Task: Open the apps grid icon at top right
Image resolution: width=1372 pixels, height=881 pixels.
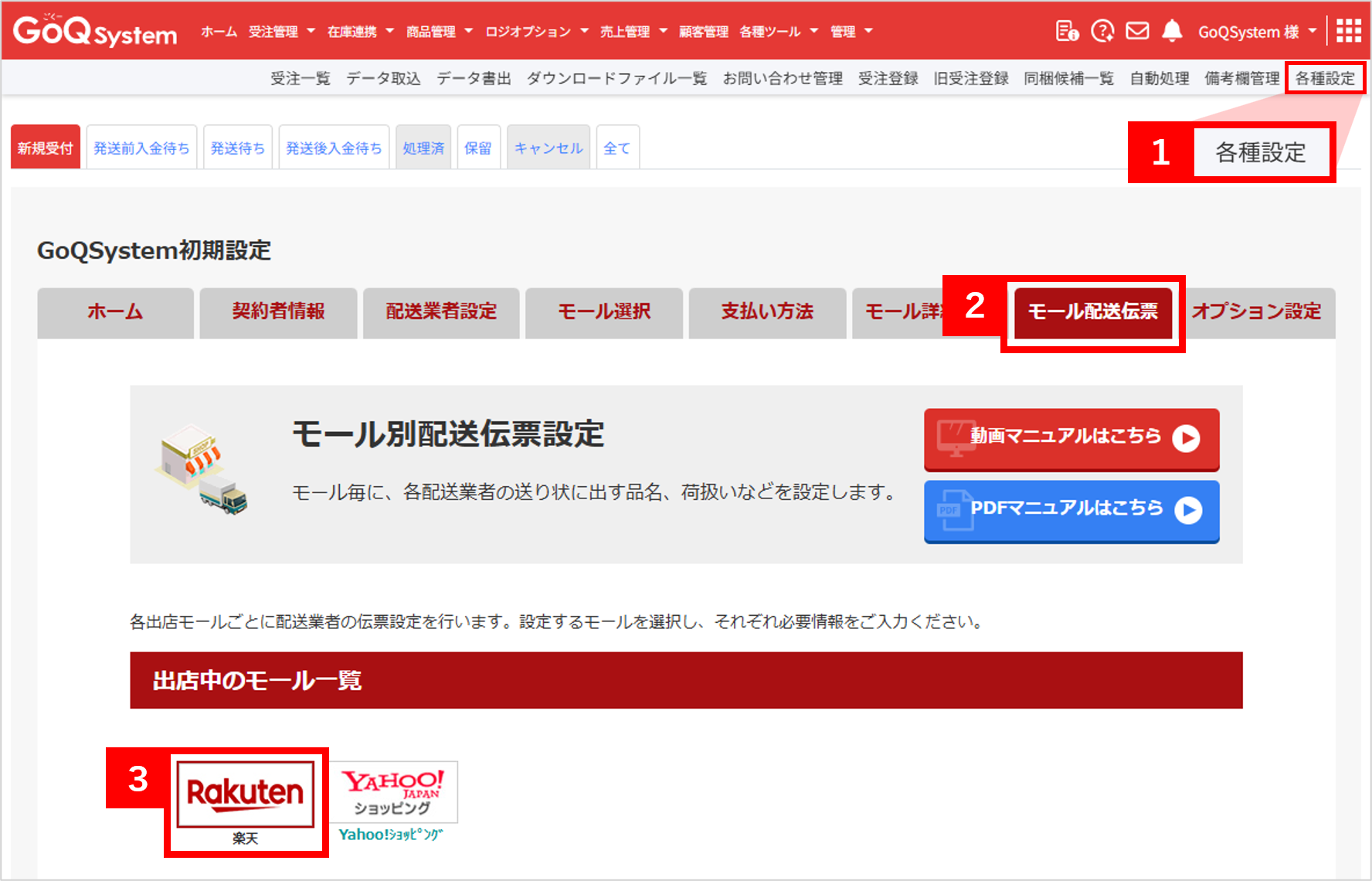Action: pyautogui.click(x=1349, y=30)
